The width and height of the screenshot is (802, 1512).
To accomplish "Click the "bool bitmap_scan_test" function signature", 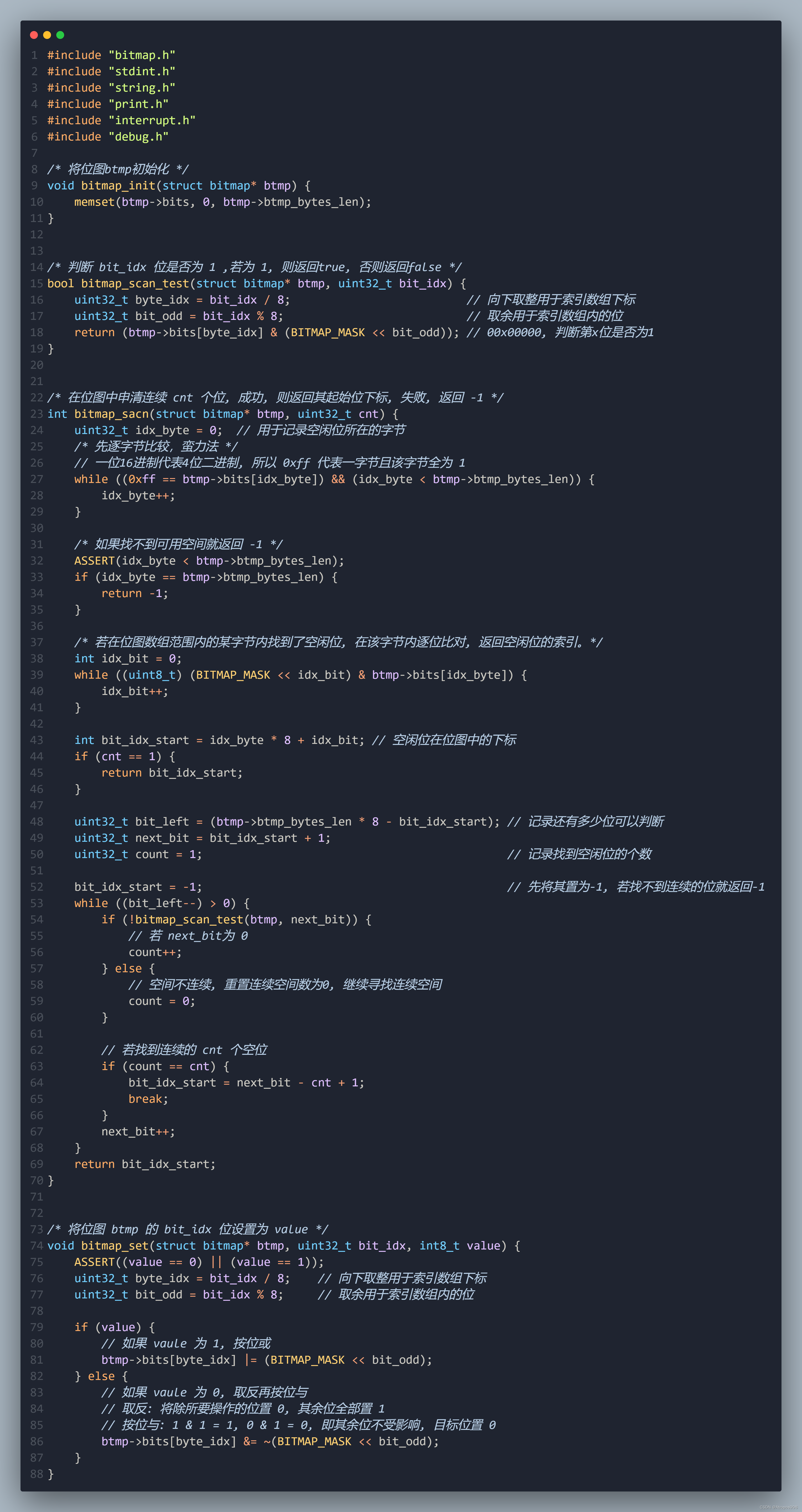I will tap(256, 284).
